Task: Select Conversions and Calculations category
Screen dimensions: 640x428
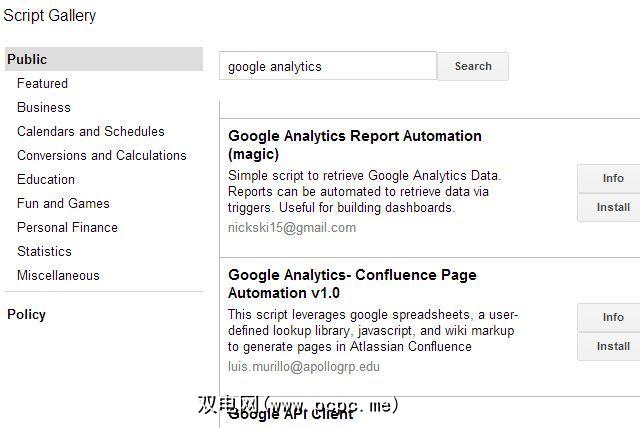Action: point(102,155)
